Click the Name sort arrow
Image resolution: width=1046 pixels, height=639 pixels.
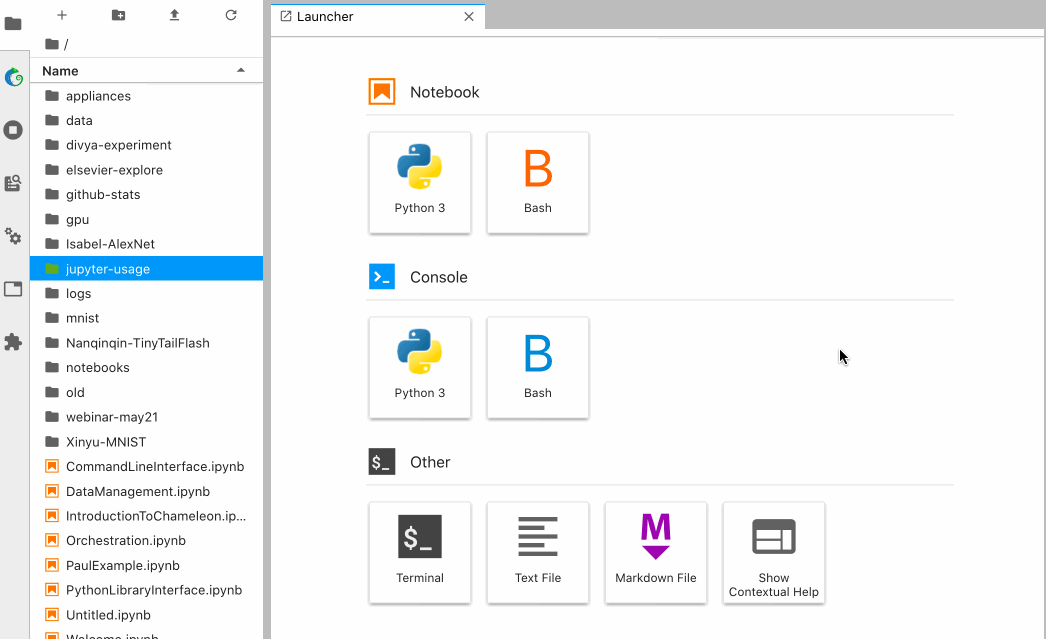(241, 70)
